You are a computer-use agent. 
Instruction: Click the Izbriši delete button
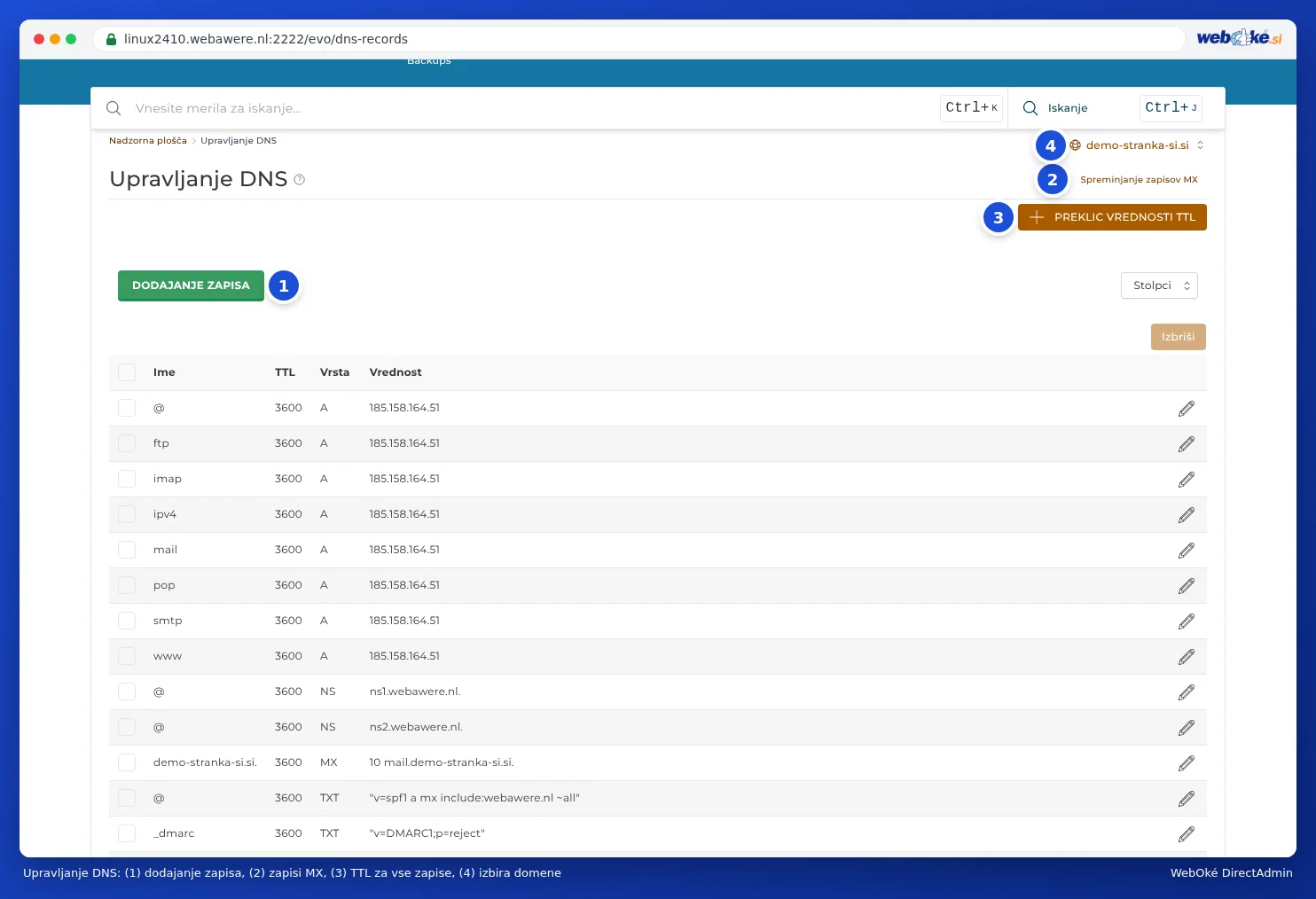coord(1179,337)
